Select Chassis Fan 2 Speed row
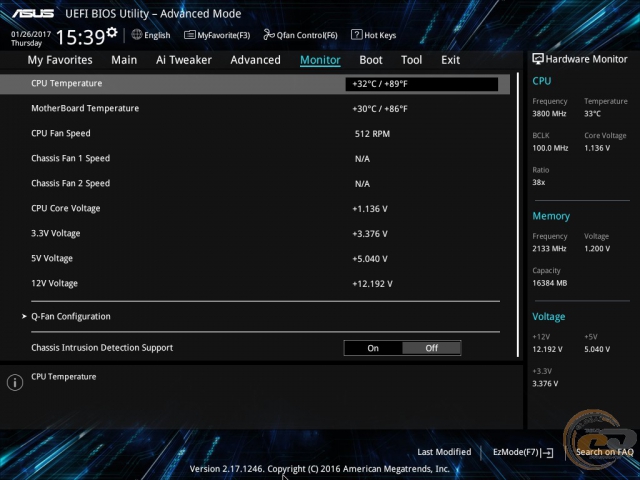The width and height of the screenshot is (640, 480). [x=255, y=183]
